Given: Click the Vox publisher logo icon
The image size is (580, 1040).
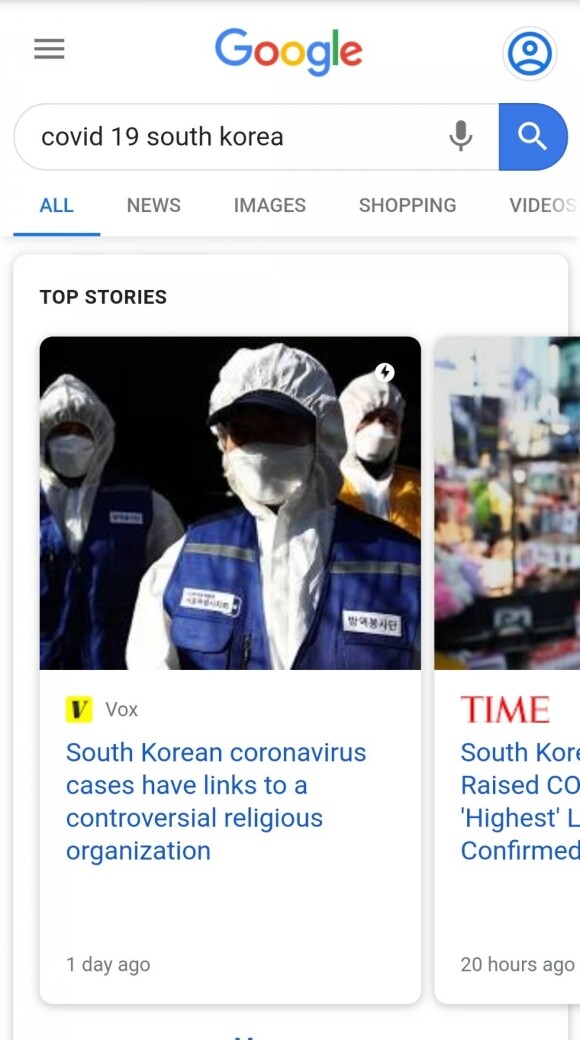Looking at the screenshot, I should [79, 710].
